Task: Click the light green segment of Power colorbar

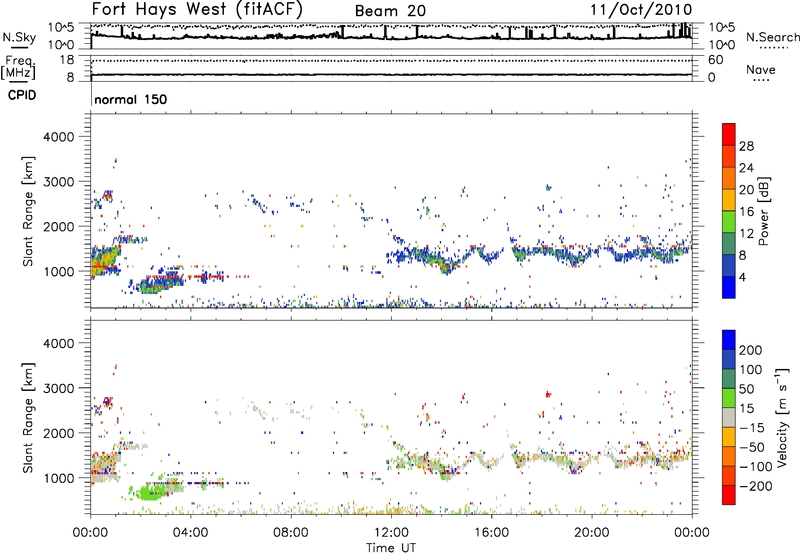Action: 729,222
